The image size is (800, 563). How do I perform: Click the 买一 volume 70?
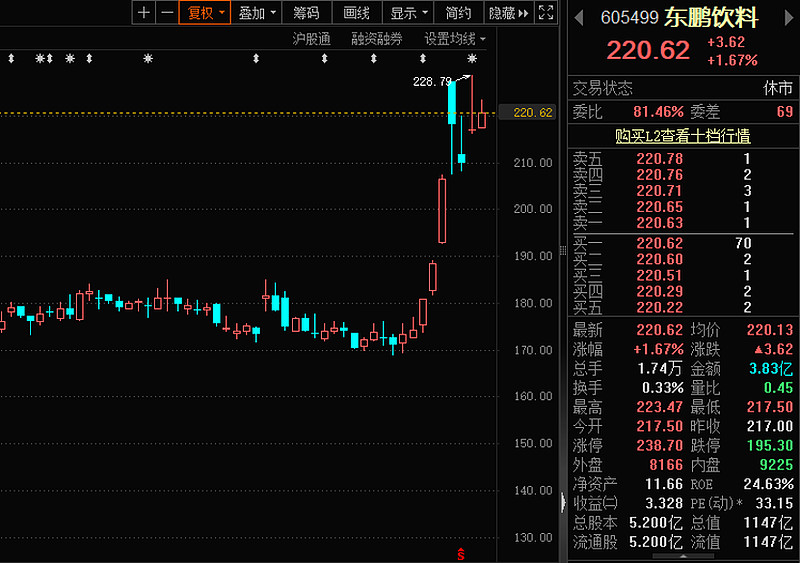743,243
